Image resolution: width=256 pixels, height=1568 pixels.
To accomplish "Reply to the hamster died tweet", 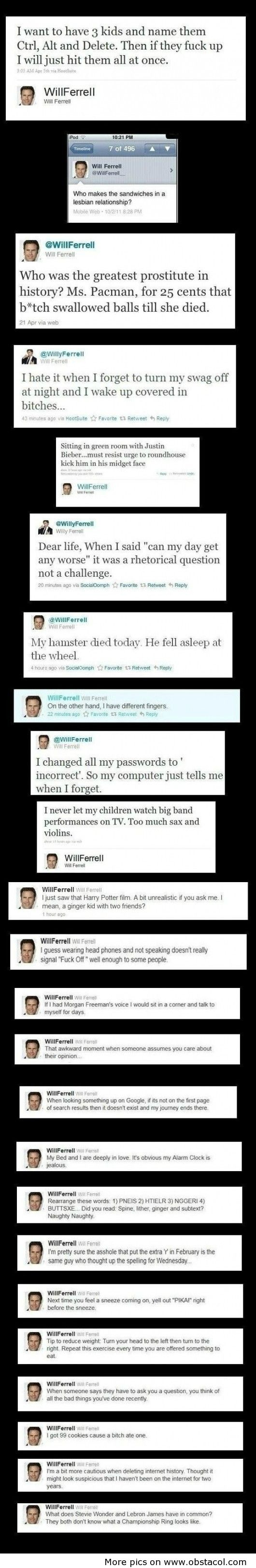I will click(x=162, y=668).
